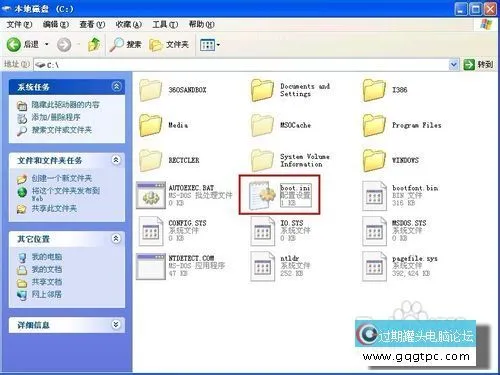Open the 查看 (View) menu
The height and width of the screenshot is (375, 500).
click(92, 24)
